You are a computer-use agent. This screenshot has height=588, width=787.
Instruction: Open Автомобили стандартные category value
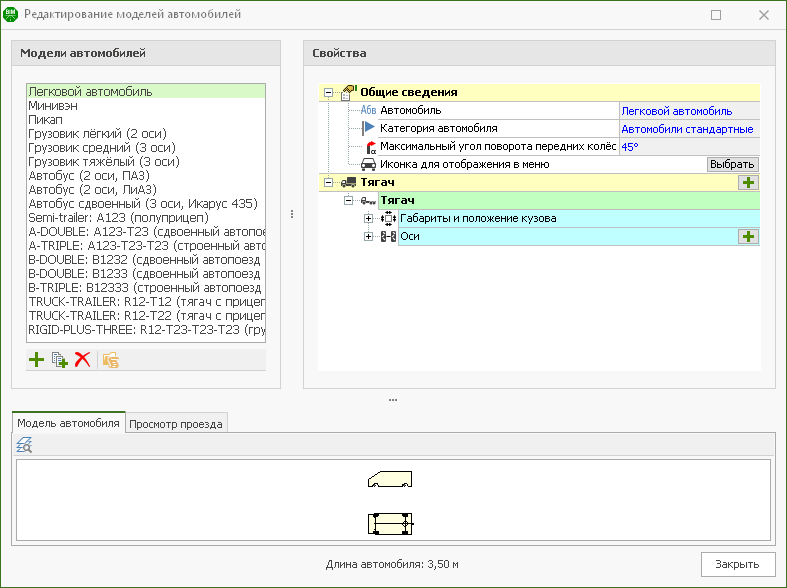click(x=689, y=129)
